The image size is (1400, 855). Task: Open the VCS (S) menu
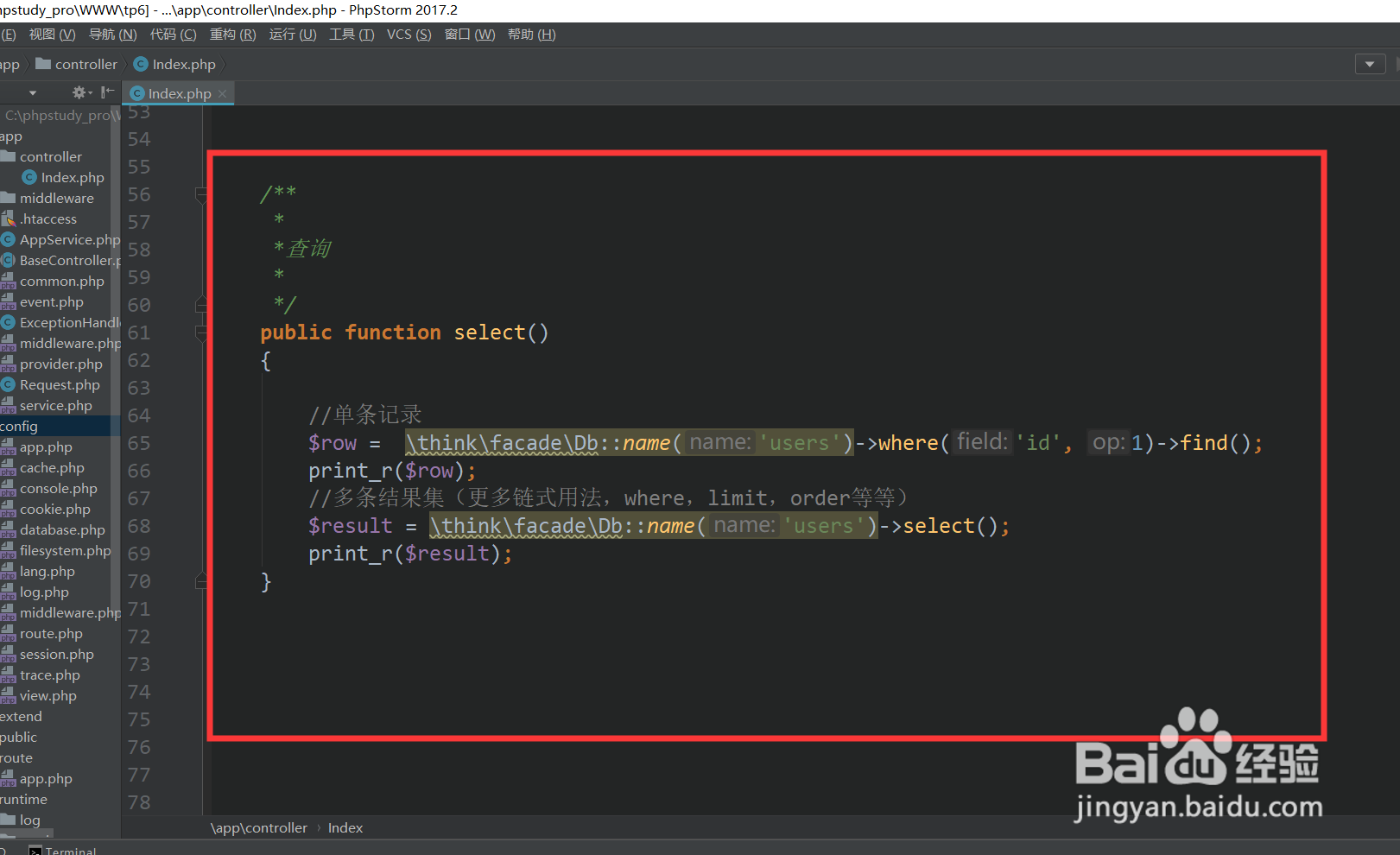(409, 35)
